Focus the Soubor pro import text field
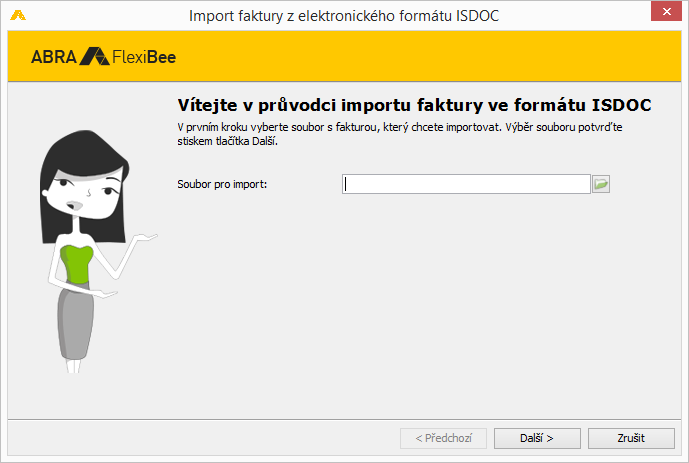Image resolution: width=689 pixels, height=463 pixels. point(466,184)
